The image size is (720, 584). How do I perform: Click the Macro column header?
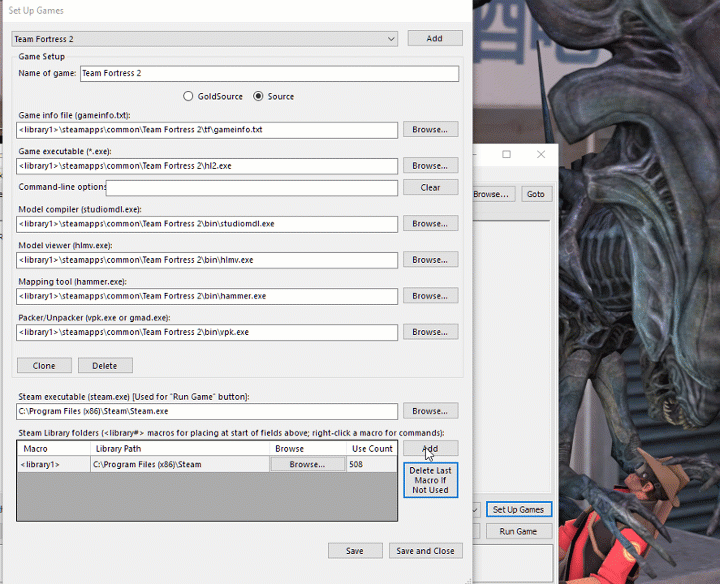pos(54,449)
